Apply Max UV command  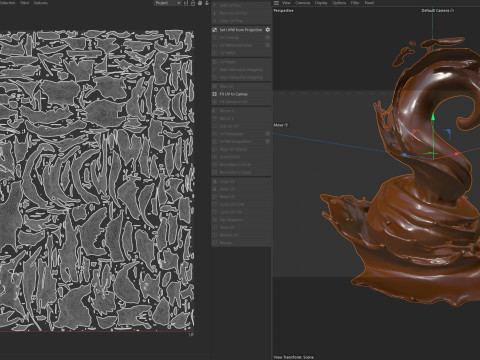point(241,86)
